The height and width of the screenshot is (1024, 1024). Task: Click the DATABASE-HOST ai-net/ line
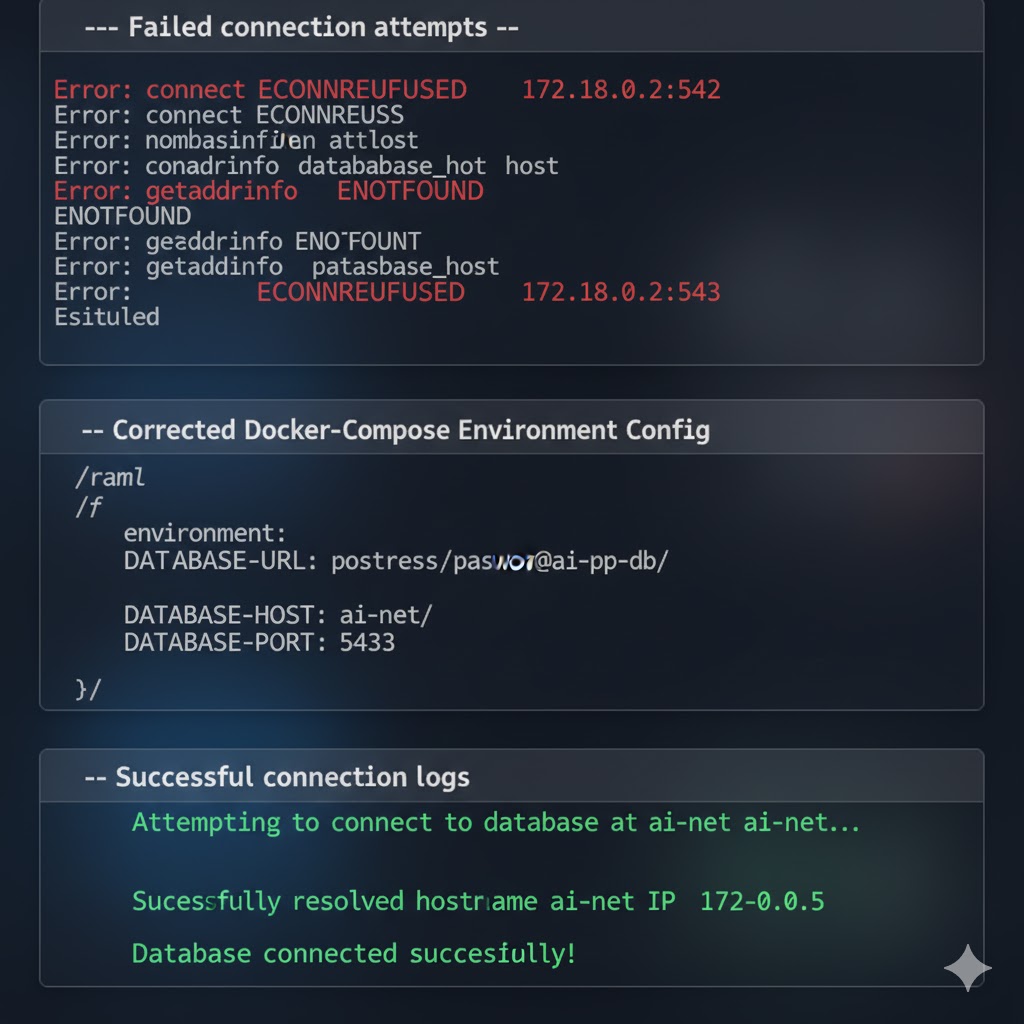(277, 615)
